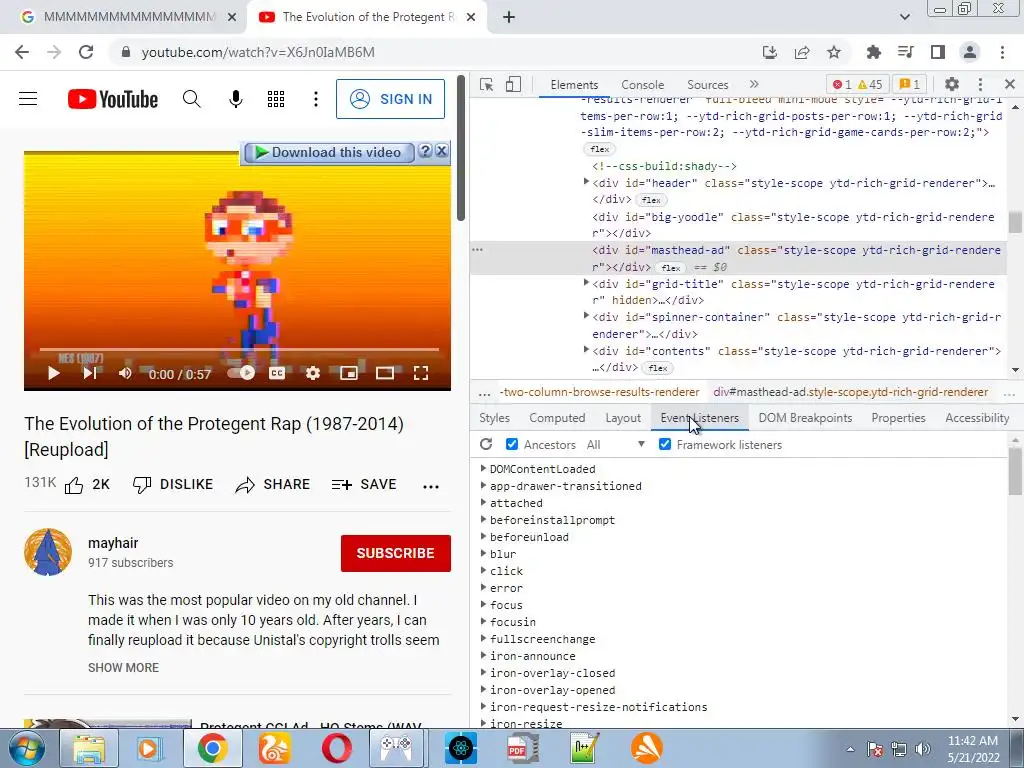Click SIGN IN button
Screen dimensions: 1024x768
(391, 99)
